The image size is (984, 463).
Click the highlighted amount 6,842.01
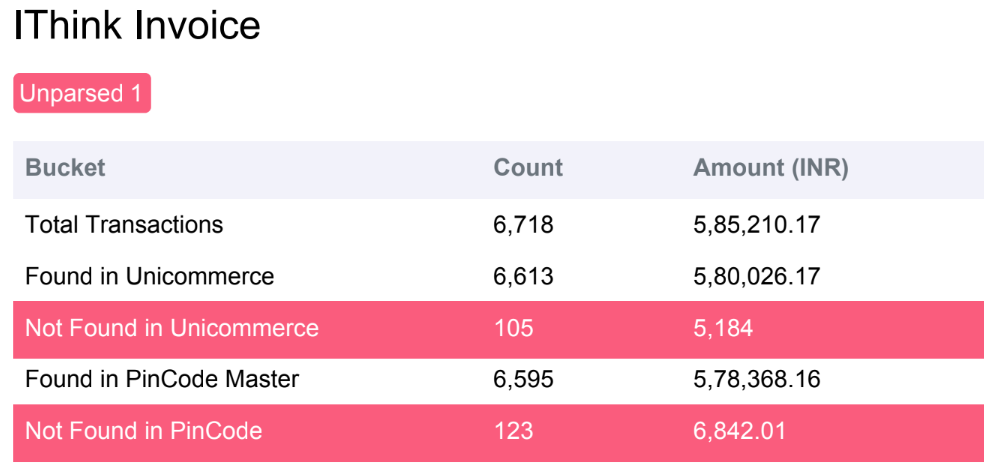tap(739, 432)
